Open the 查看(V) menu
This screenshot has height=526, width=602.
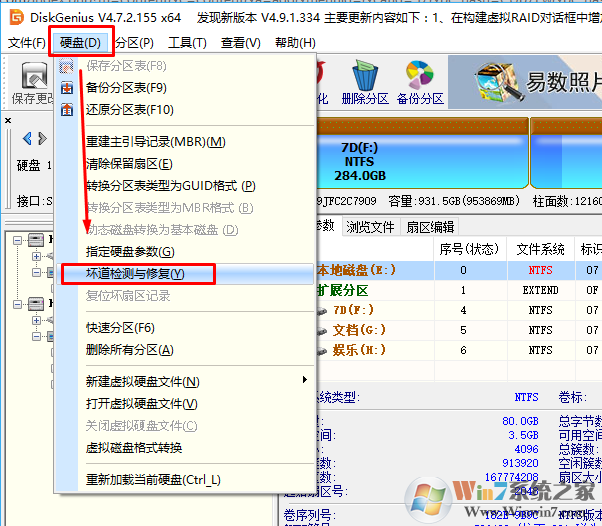click(240, 43)
